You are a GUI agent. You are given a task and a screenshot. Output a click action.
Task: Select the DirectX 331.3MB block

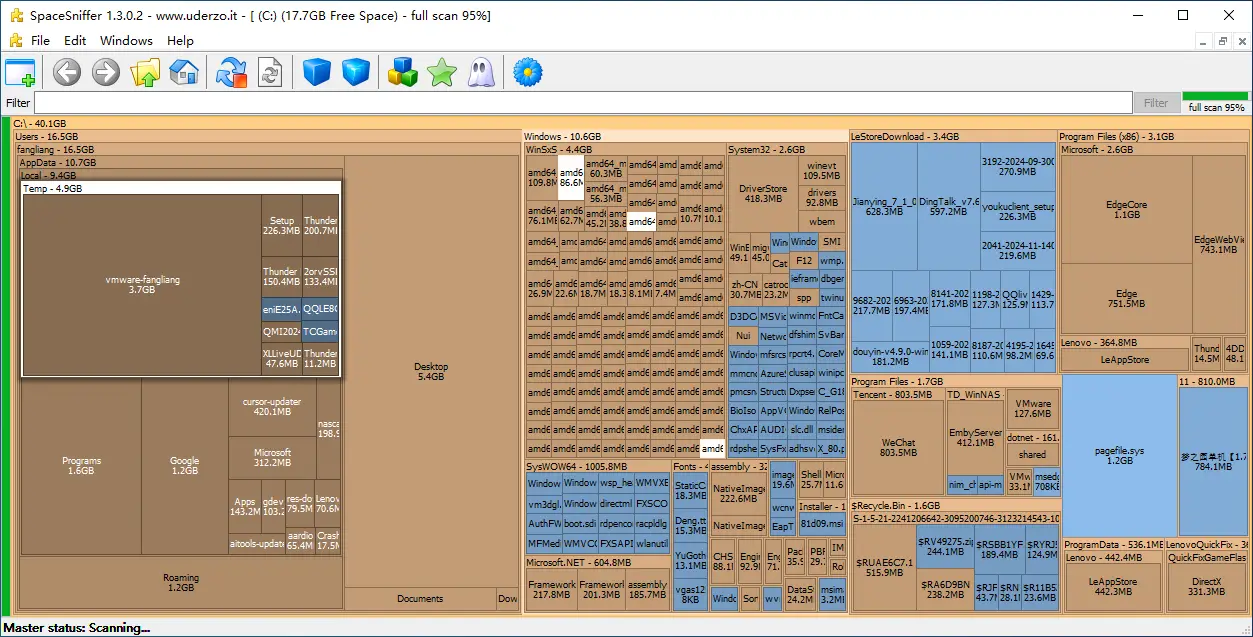[x=1206, y=587]
